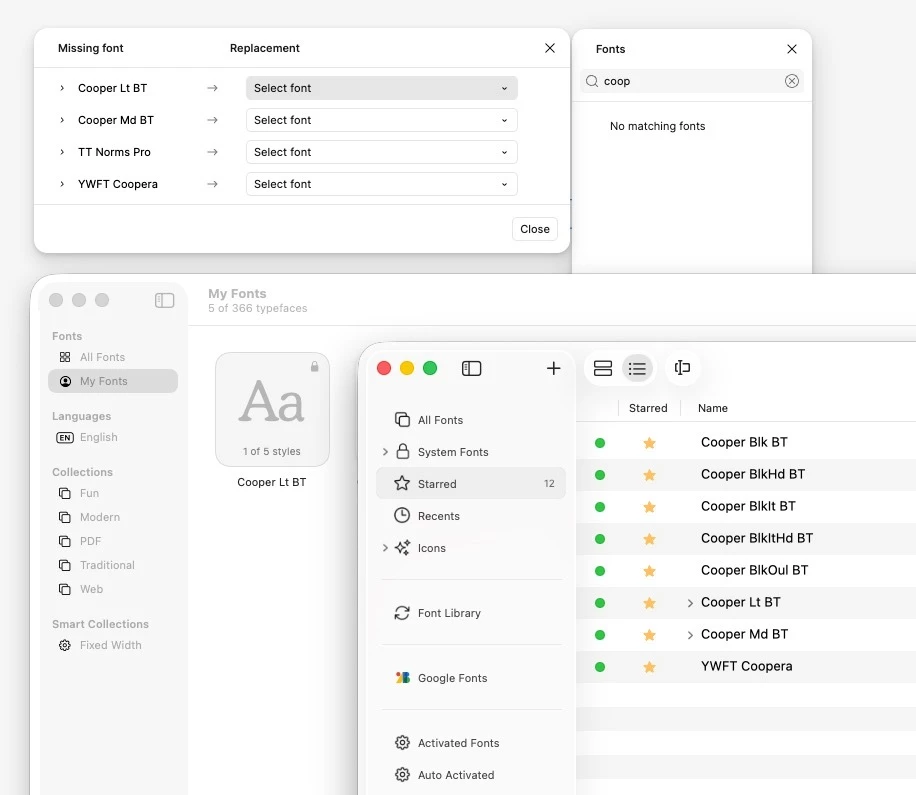916x795 pixels.
Task: Select the Cooper BlkItHd BT font name
Action: click(757, 539)
